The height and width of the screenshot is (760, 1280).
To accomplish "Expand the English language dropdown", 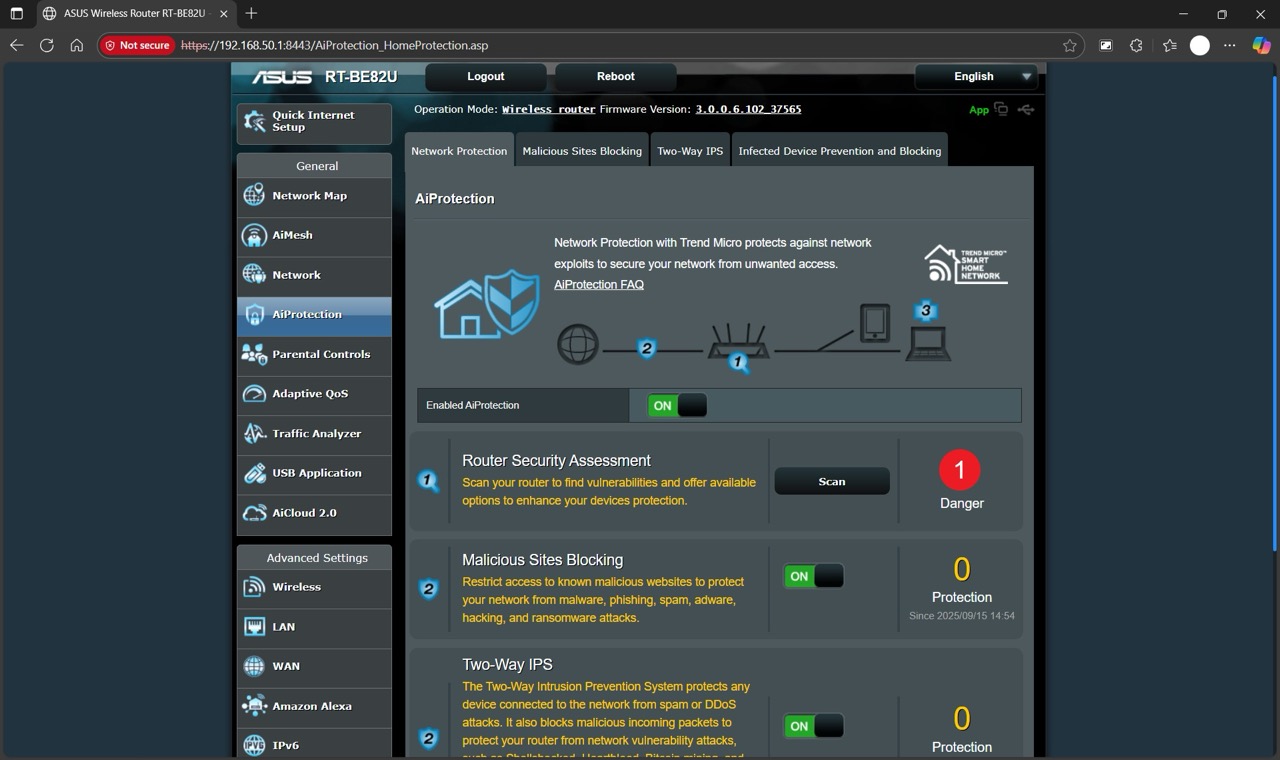I will click(977, 76).
